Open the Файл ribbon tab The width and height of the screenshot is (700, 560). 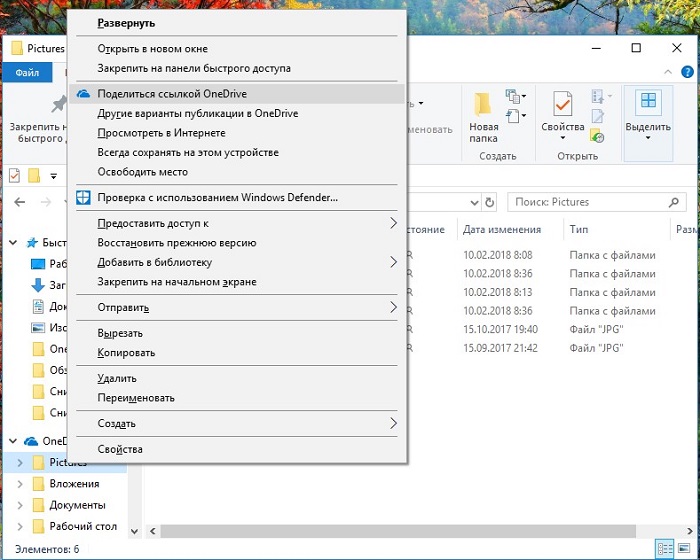(27, 73)
